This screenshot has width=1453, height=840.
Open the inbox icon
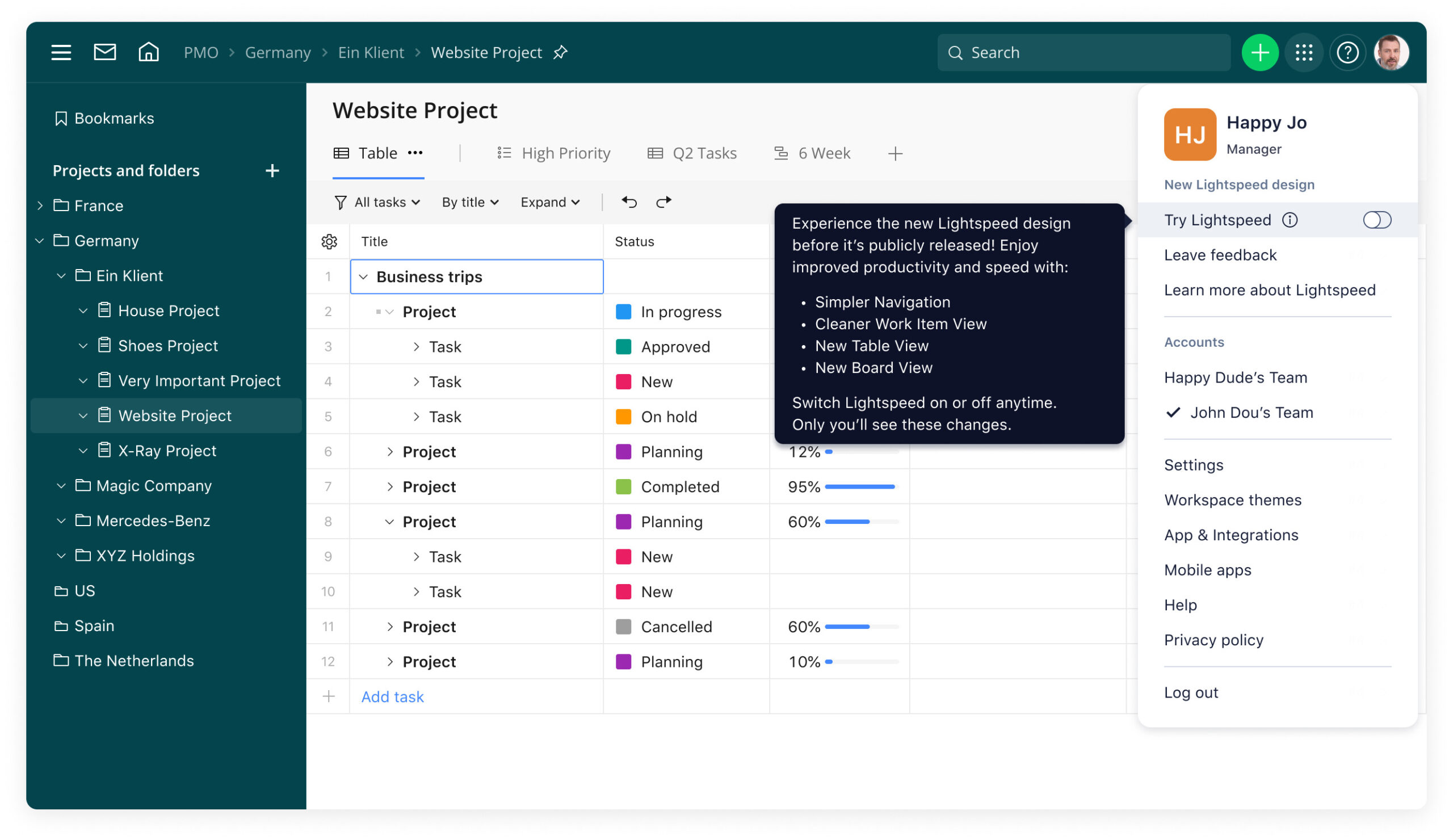point(104,52)
